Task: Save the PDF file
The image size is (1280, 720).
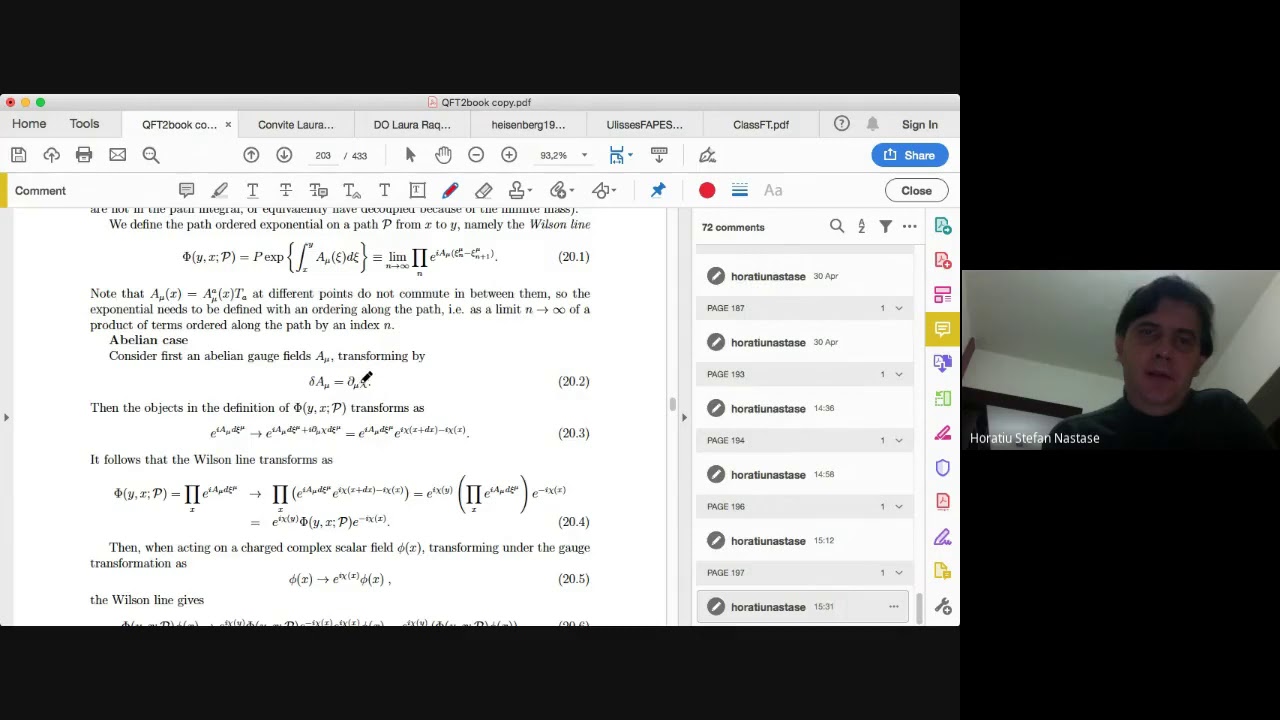Action: (18, 155)
